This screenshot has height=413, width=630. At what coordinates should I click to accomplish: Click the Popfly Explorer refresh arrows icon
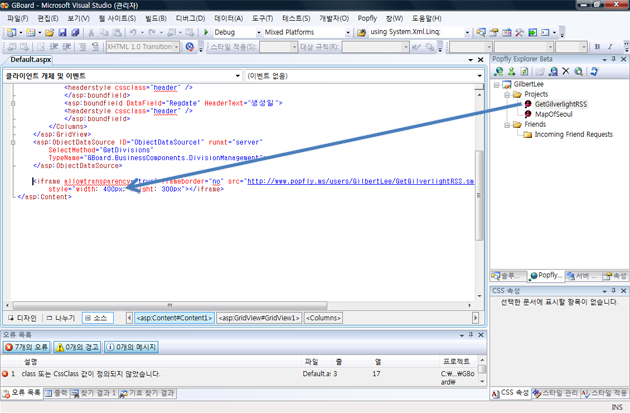(x=594, y=72)
